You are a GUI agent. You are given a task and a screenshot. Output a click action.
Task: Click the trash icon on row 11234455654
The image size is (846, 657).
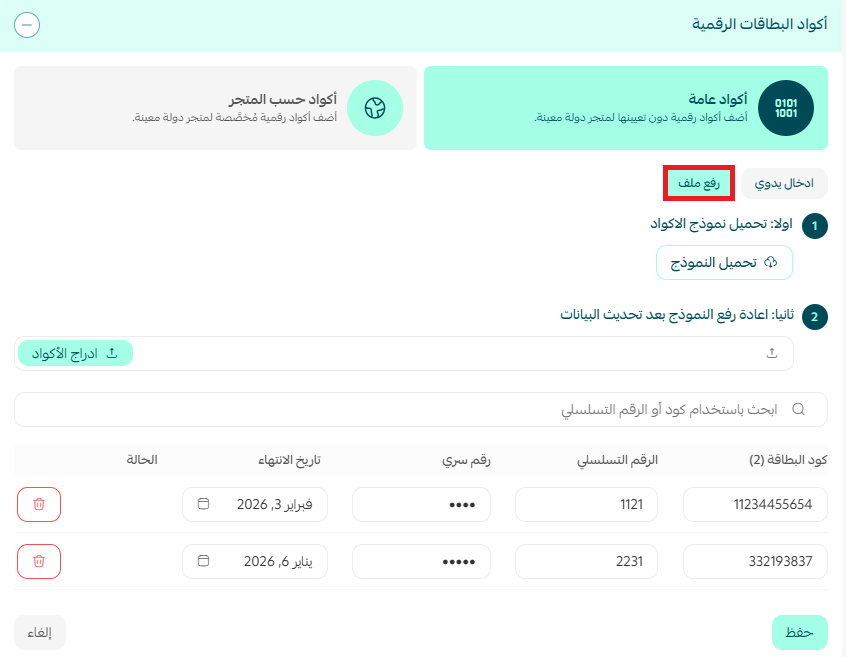38,504
